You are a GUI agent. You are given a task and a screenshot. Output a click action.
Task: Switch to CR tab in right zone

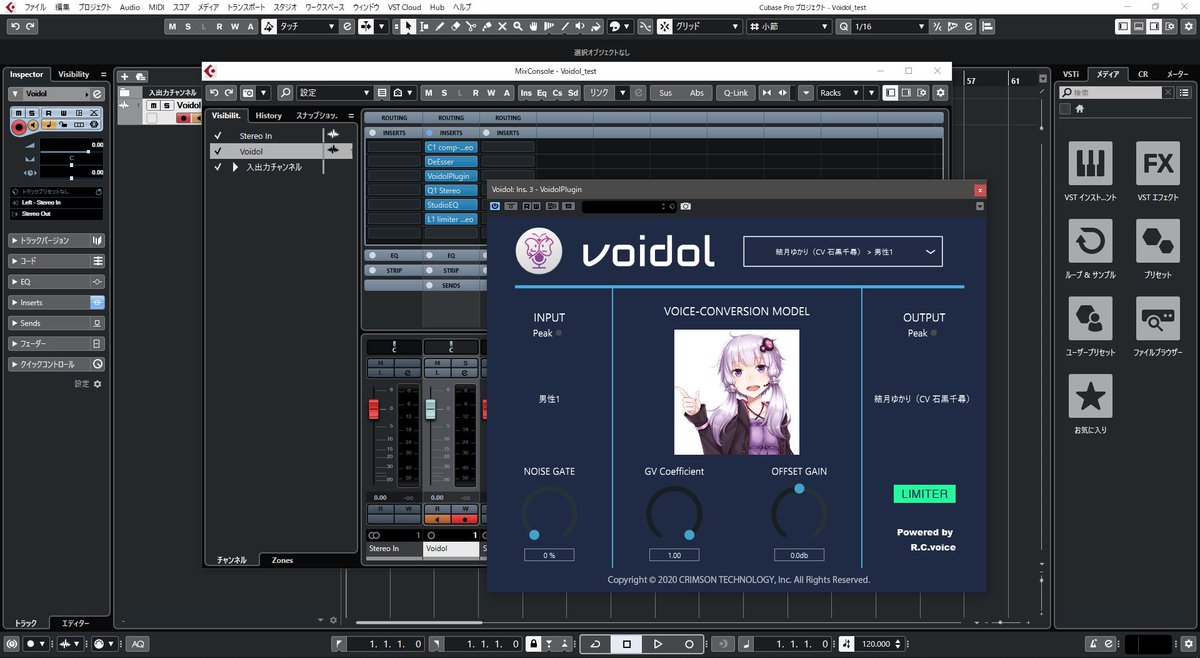click(1142, 74)
